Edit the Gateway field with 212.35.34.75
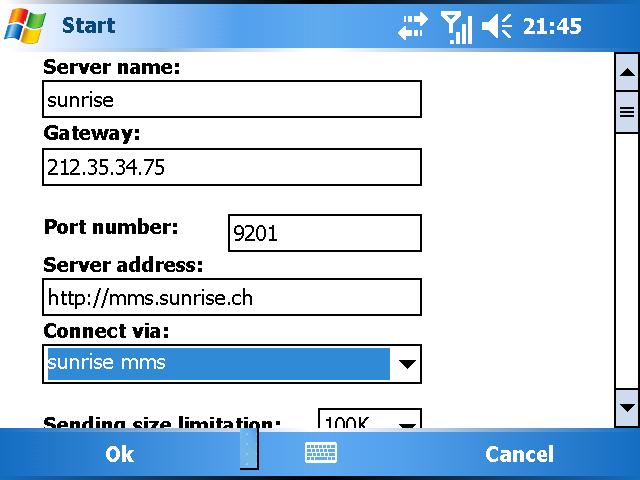The height and width of the screenshot is (480, 640). point(232,167)
